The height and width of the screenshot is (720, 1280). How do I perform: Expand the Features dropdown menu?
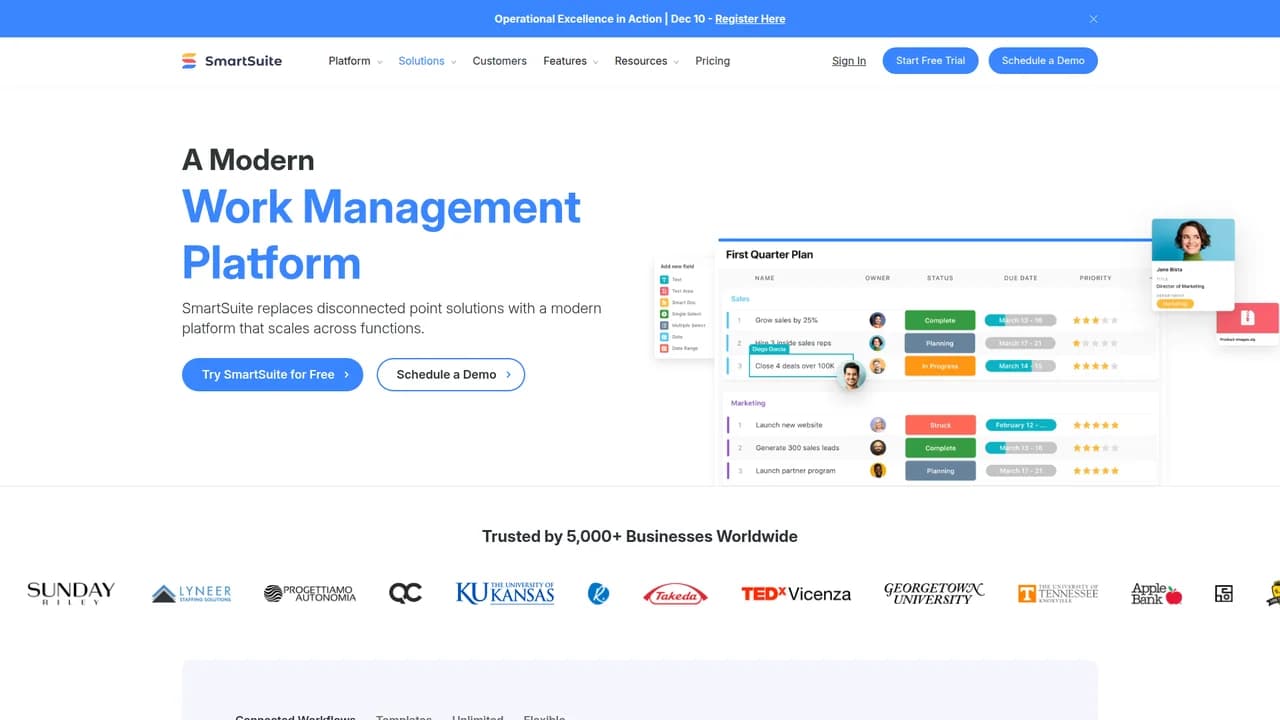click(x=571, y=61)
